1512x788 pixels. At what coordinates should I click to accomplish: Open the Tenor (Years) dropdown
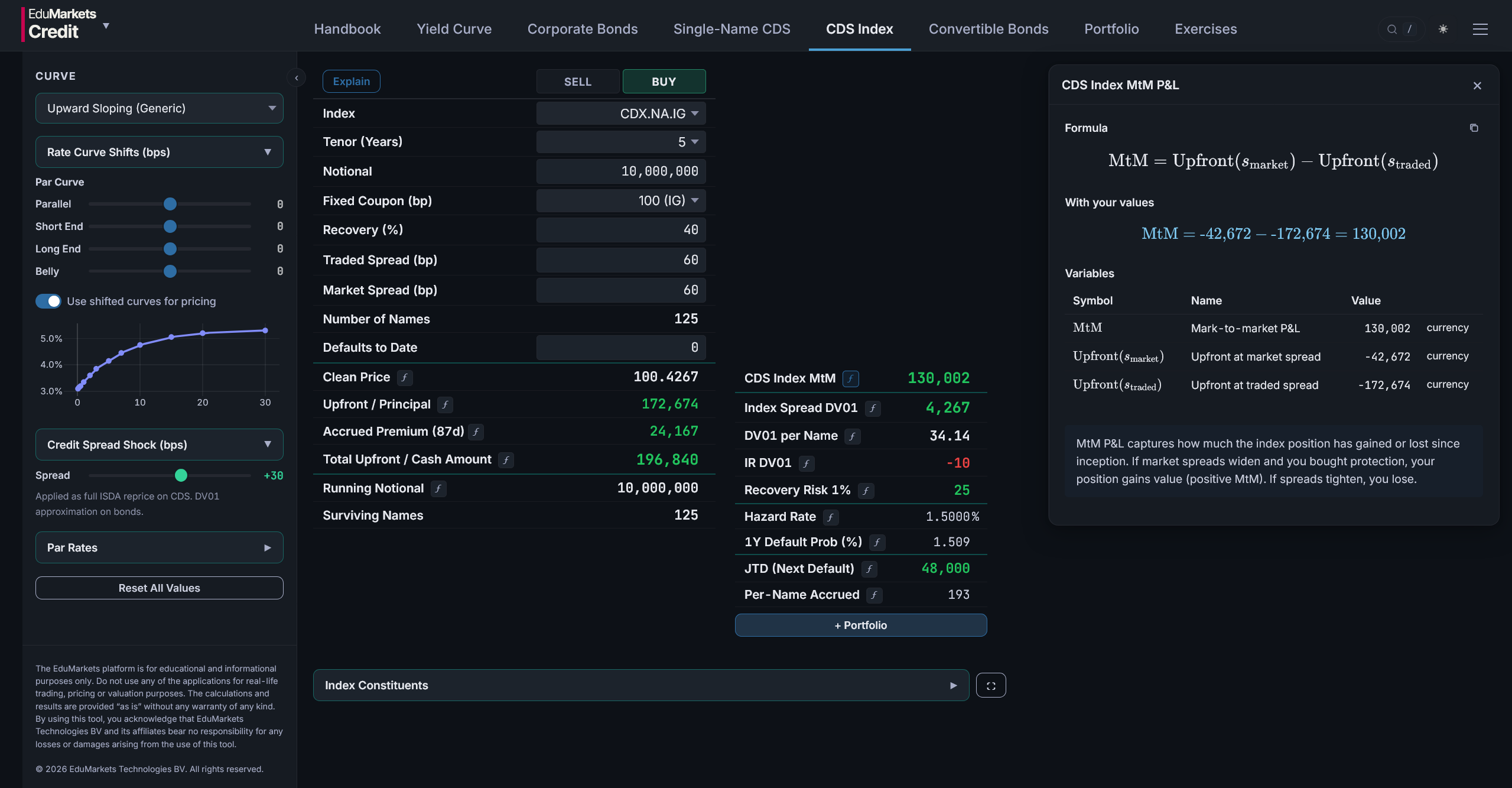click(621, 142)
